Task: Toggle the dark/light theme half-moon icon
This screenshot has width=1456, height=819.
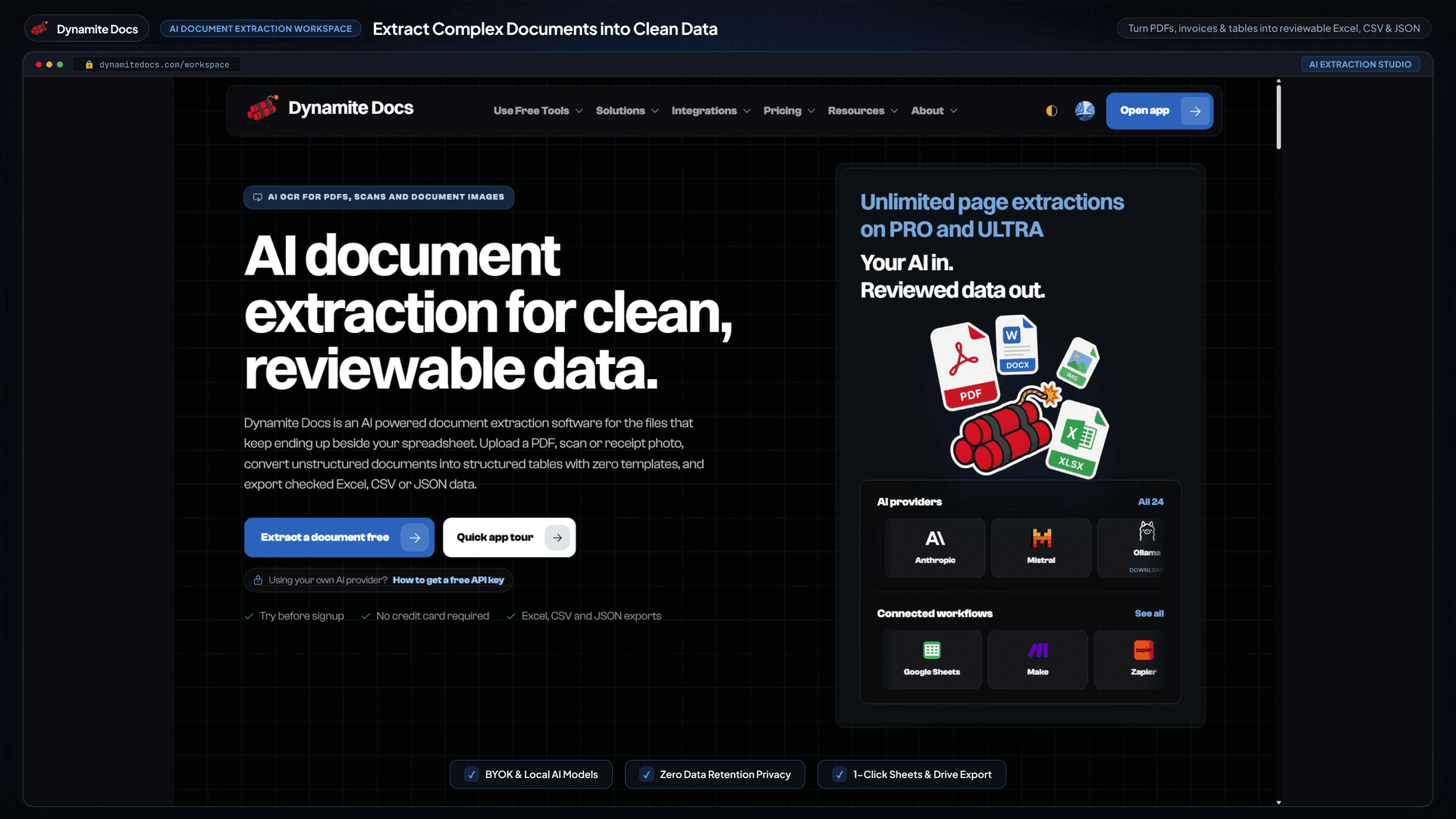Action: tap(1051, 111)
